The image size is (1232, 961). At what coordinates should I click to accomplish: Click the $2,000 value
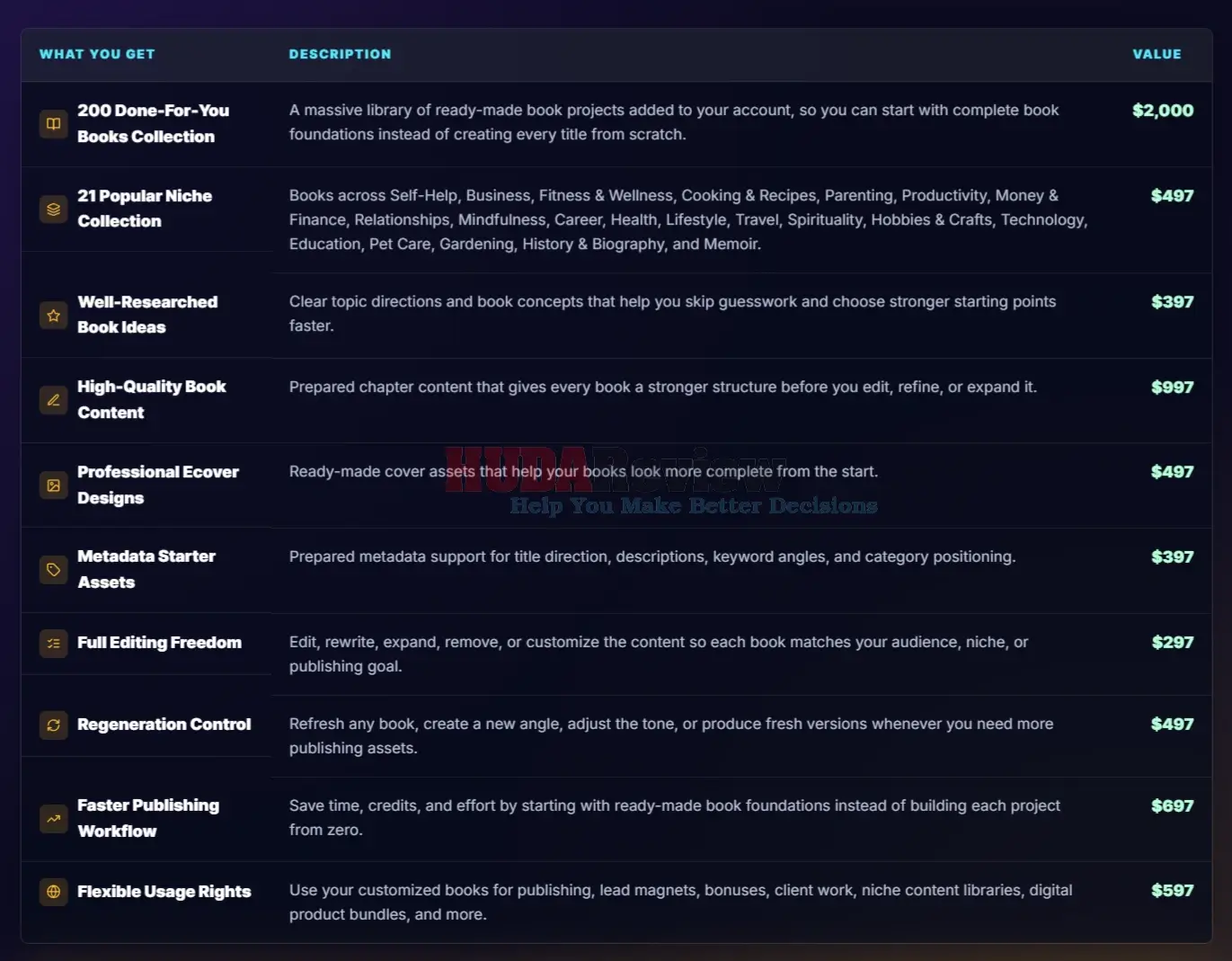point(1163,111)
